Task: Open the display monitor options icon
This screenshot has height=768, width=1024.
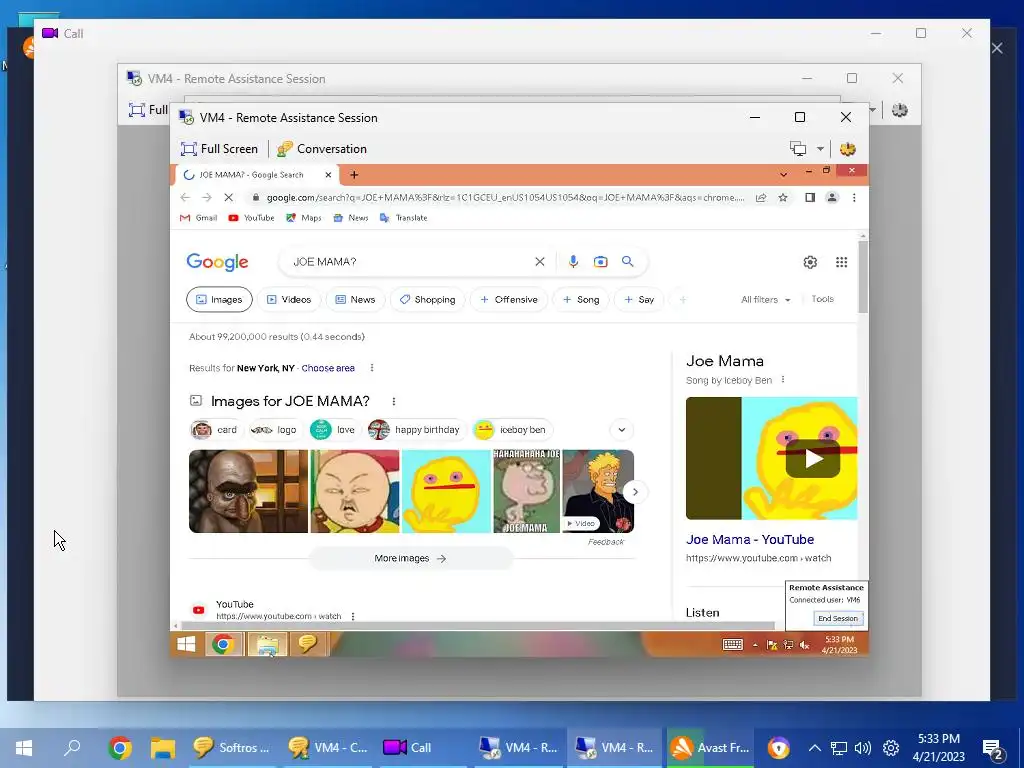Action: [x=798, y=149]
